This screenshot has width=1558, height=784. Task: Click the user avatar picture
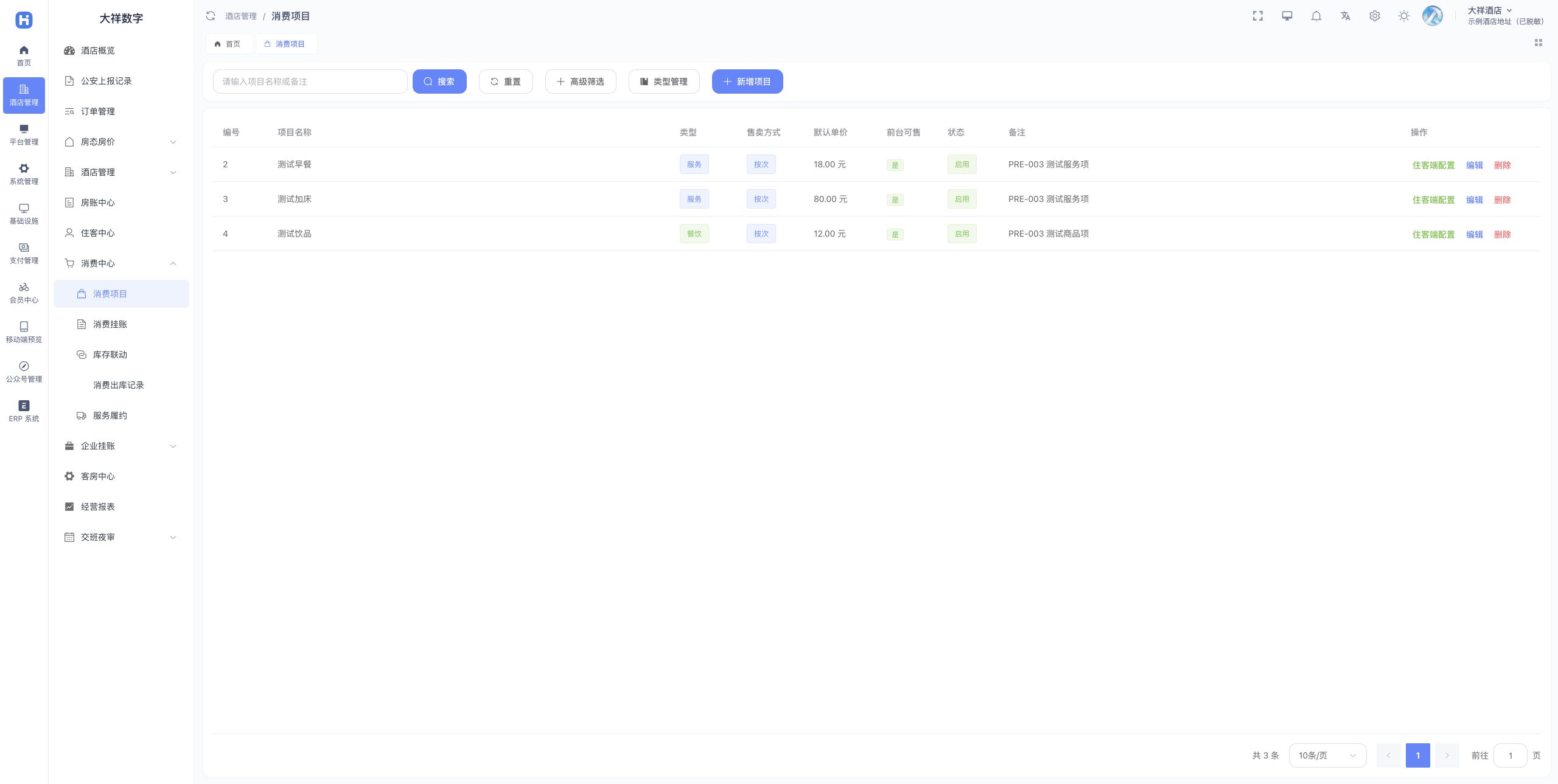pos(1432,16)
